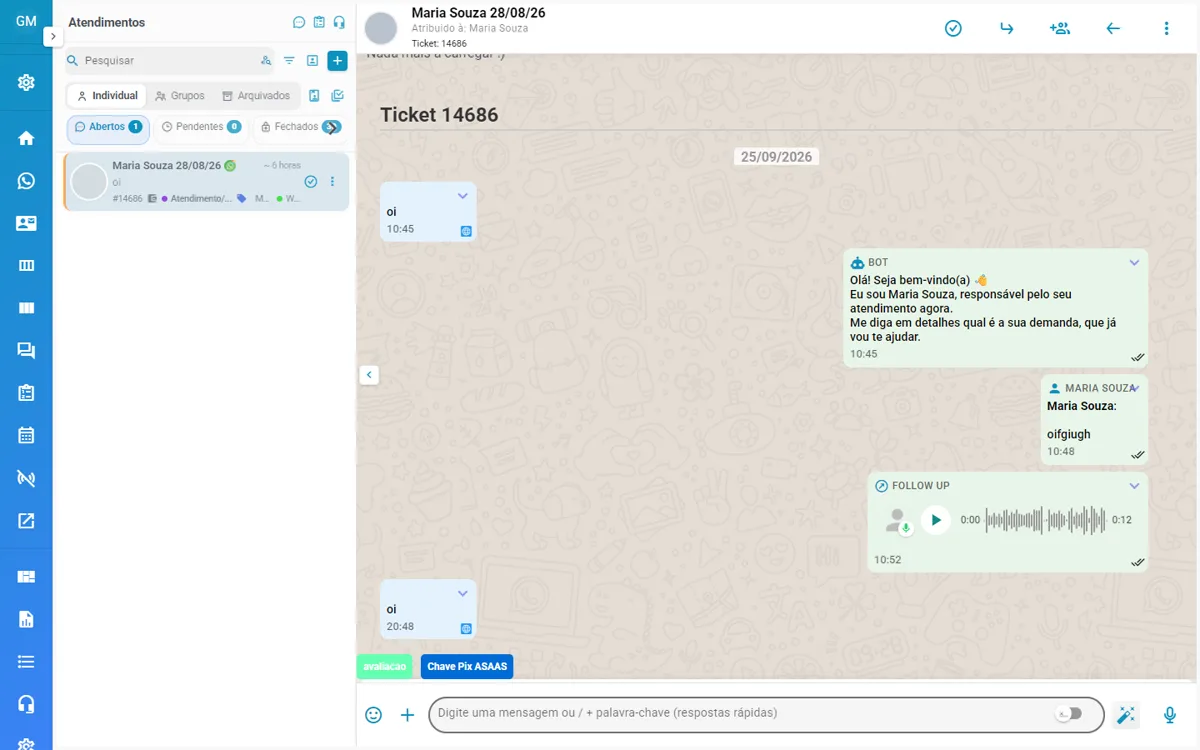Image resolution: width=1200 pixels, height=750 pixels.
Task: Expand the sidebar with top chevron
Action: coord(53,36)
